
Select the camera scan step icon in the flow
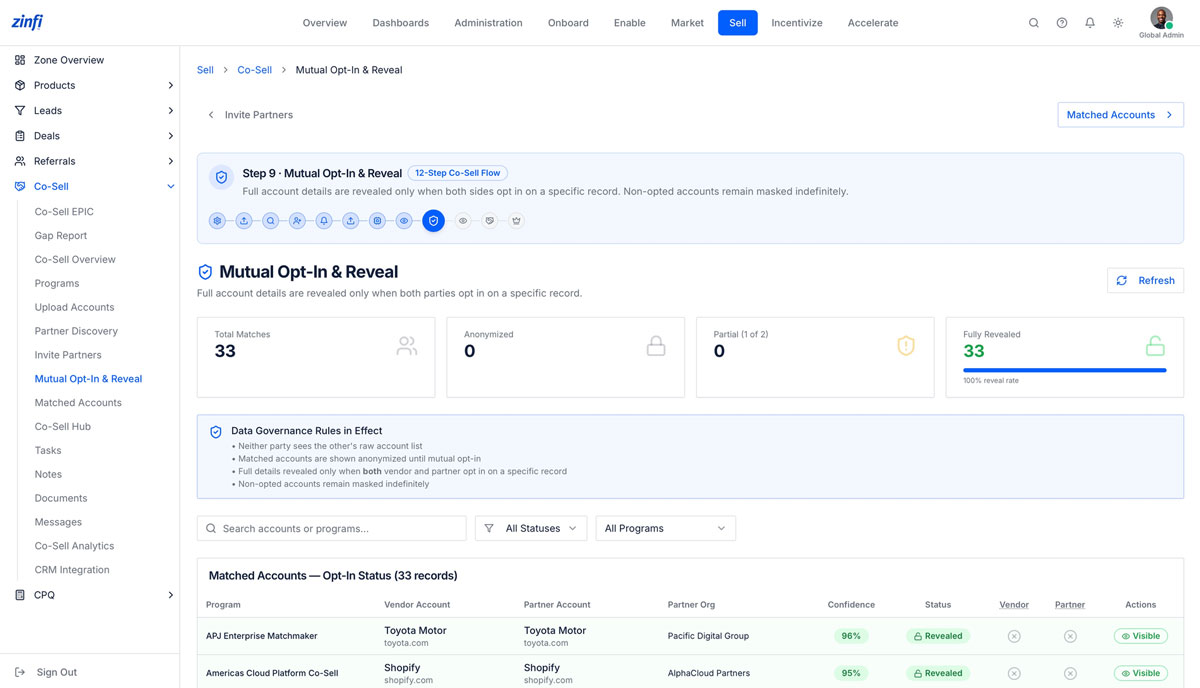[377, 221]
